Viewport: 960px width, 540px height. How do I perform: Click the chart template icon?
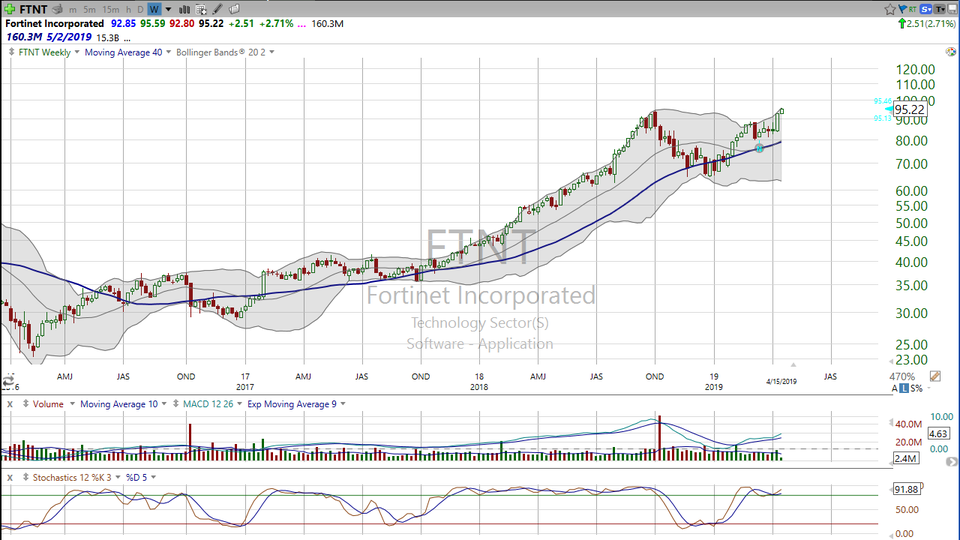coord(201,9)
